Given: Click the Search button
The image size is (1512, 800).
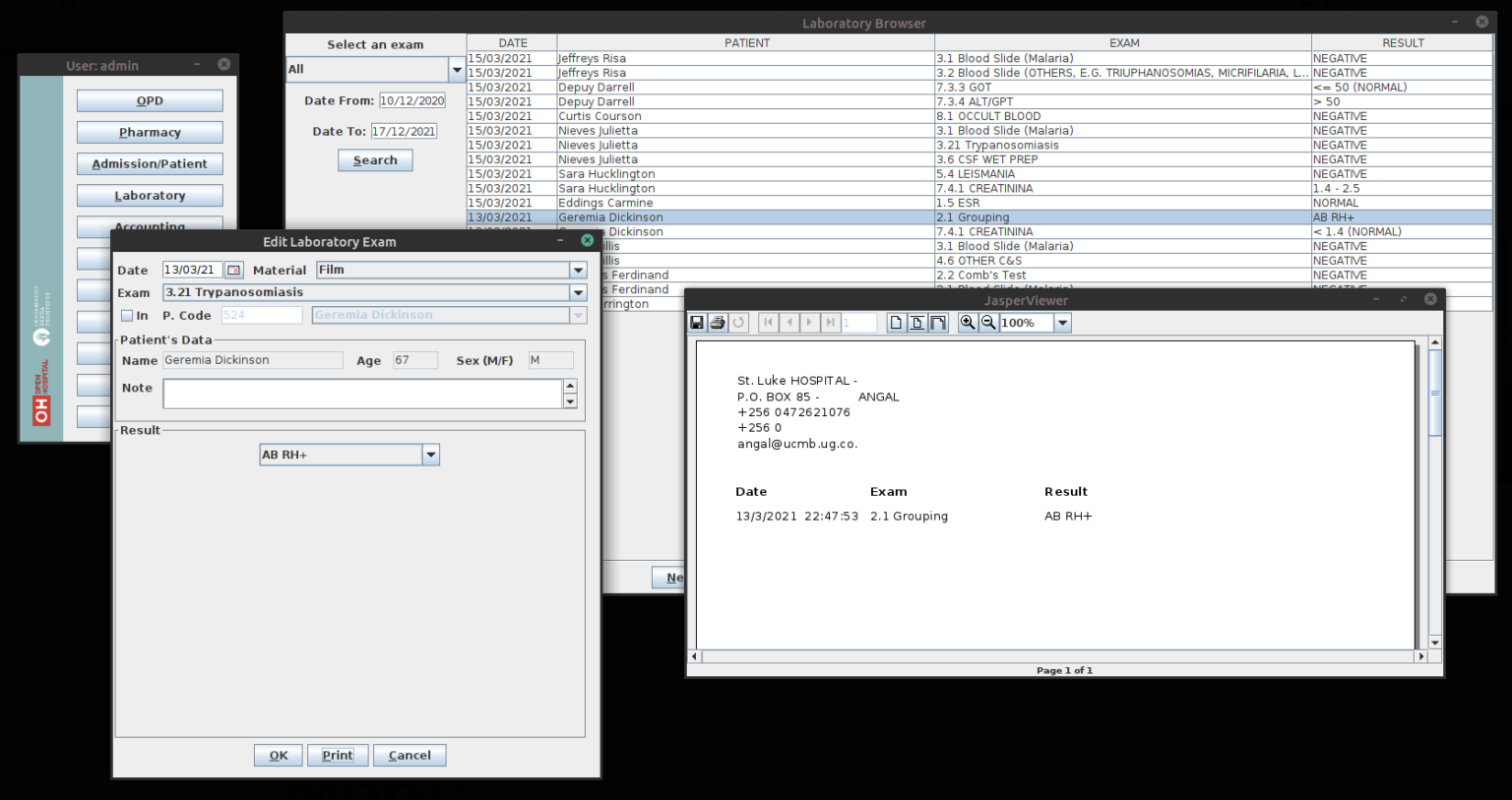Looking at the screenshot, I should 375,160.
